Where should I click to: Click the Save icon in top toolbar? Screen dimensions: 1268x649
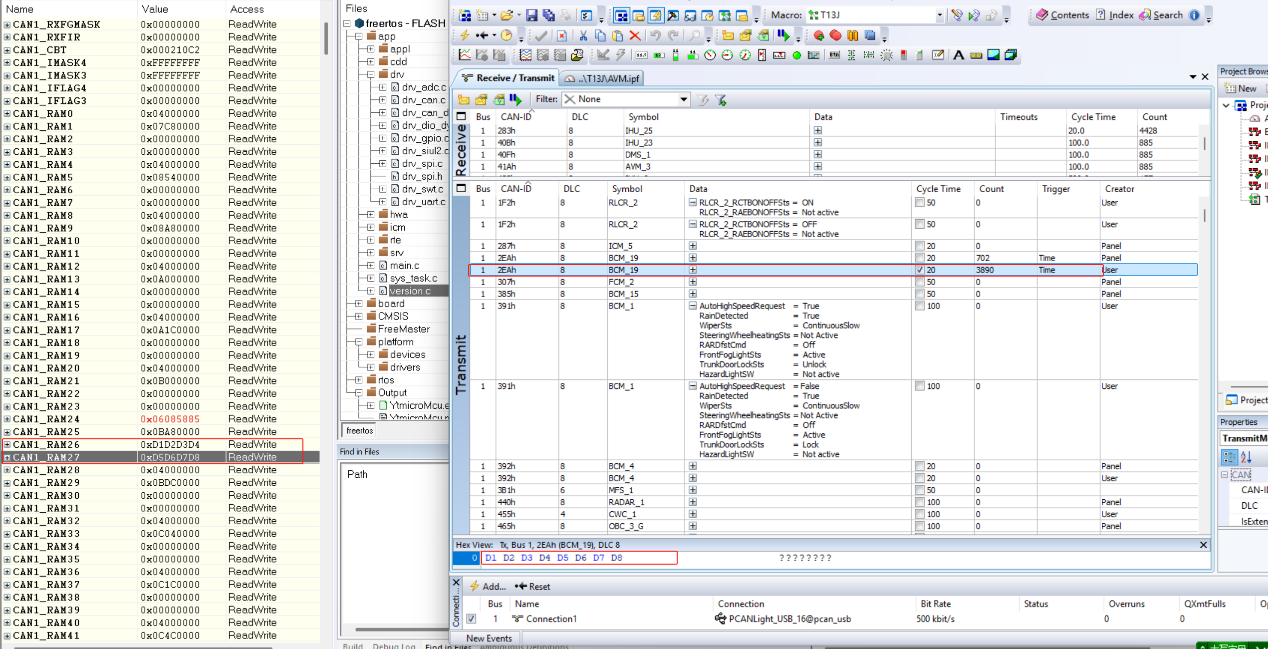click(531, 15)
